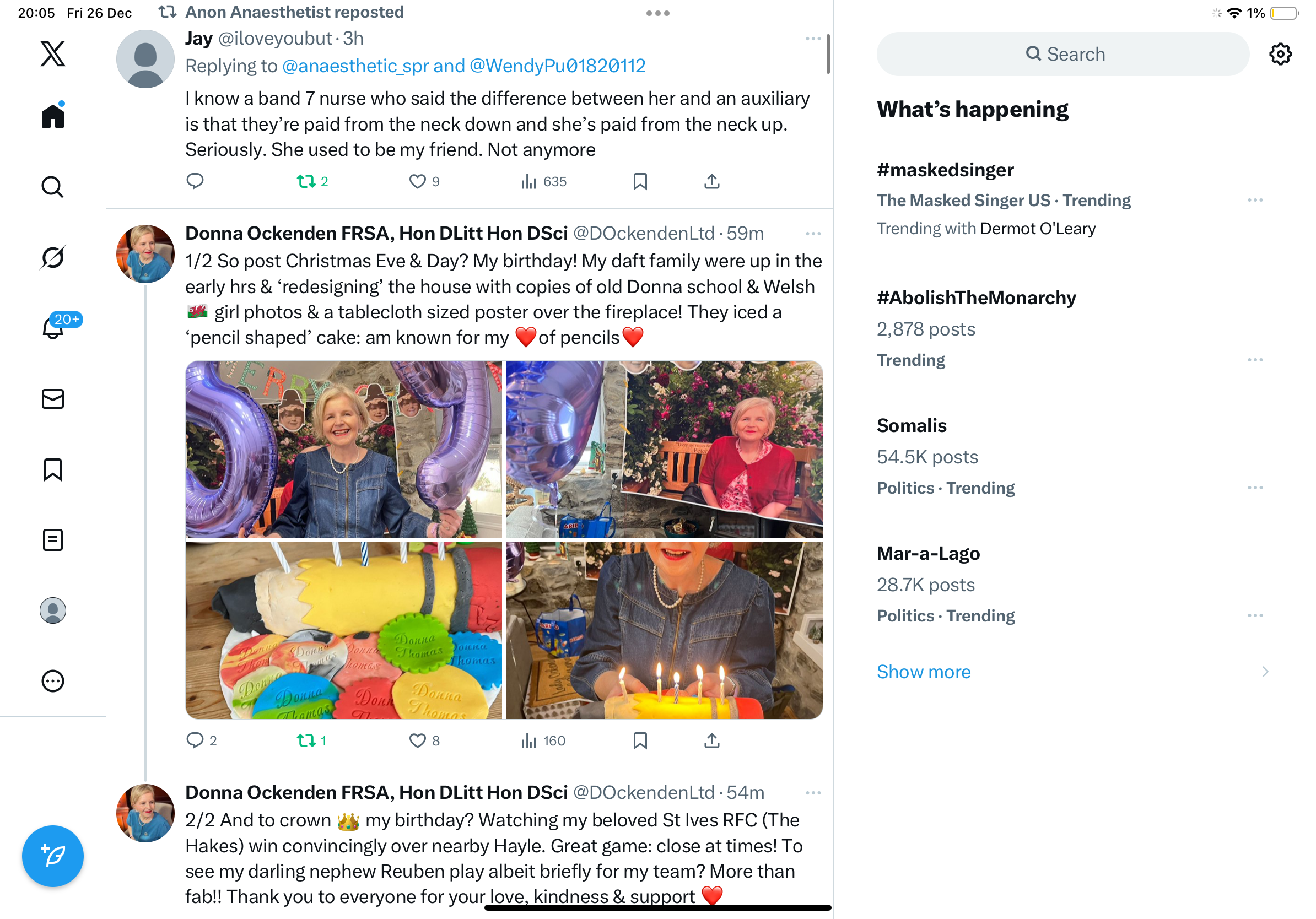This screenshot has height=919, width=1316.
Task: Open more options on Jay's post
Action: 813,39
